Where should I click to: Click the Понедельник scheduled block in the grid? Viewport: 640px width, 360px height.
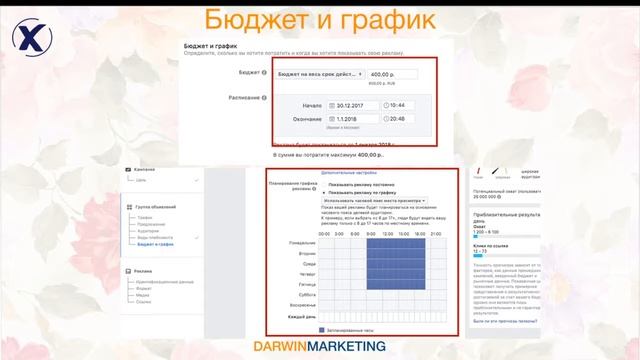(x=396, y=244)
